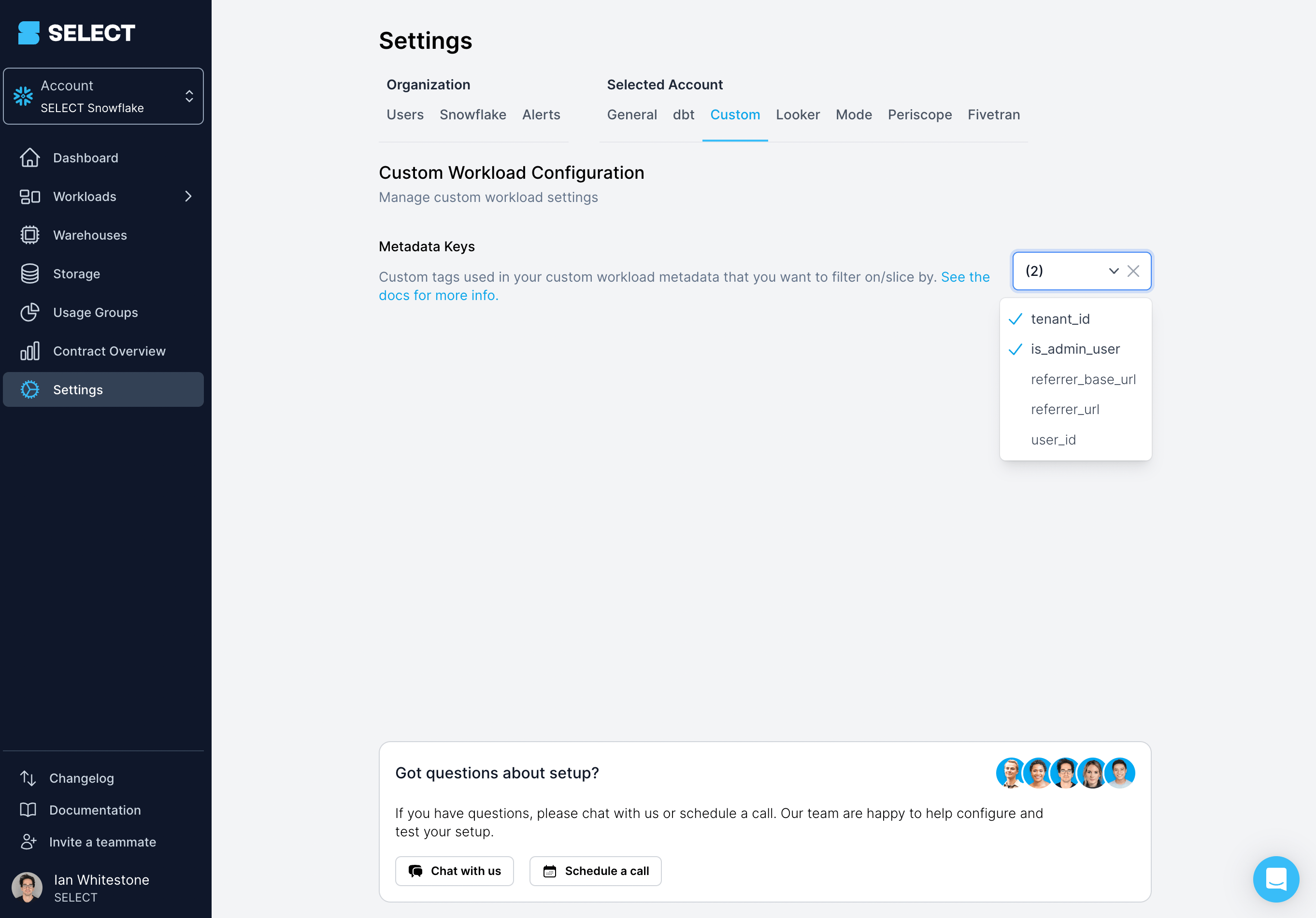Screen dimensions: 1316x918
Task: Switch to the dbt tab
Action: coord(683,114)
